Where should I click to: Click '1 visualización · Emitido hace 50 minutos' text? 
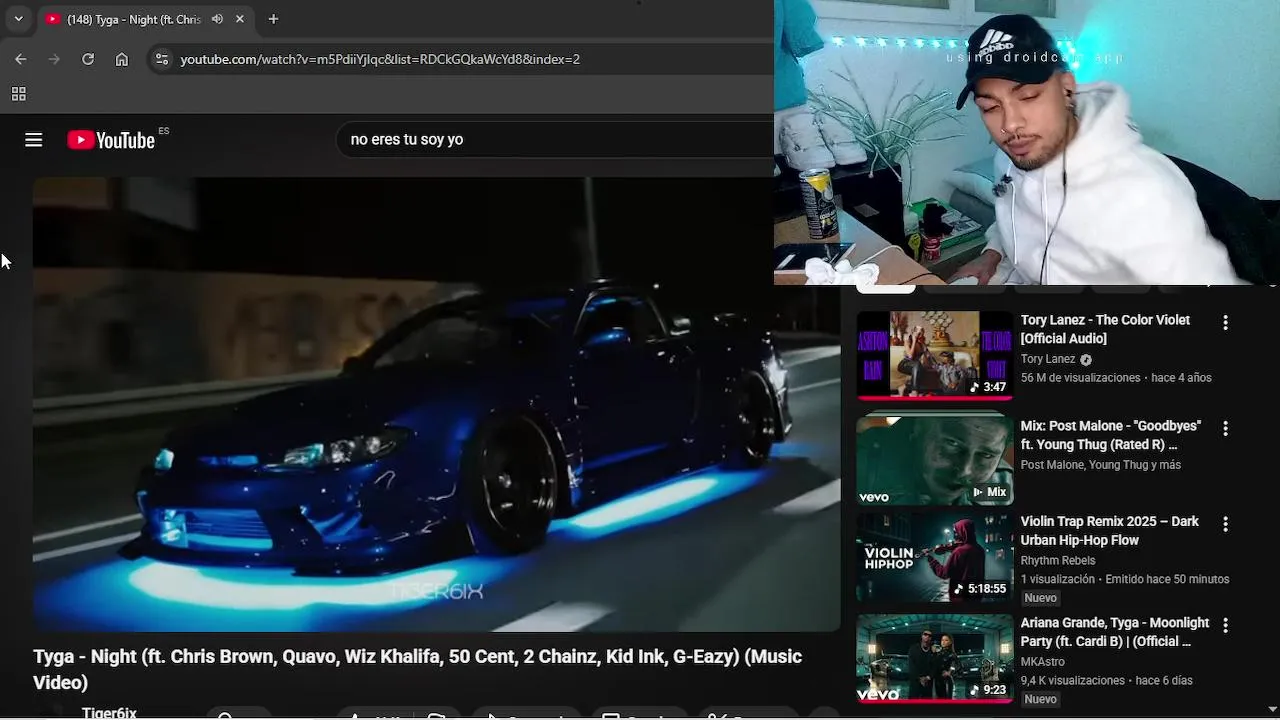pos(1124,579)
